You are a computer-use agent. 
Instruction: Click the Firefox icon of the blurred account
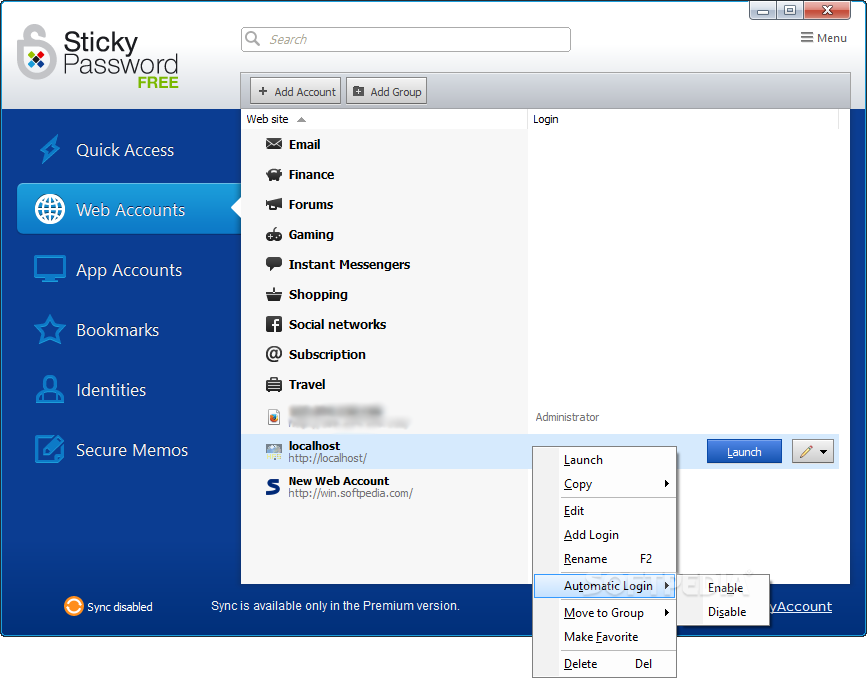point(274,417)
